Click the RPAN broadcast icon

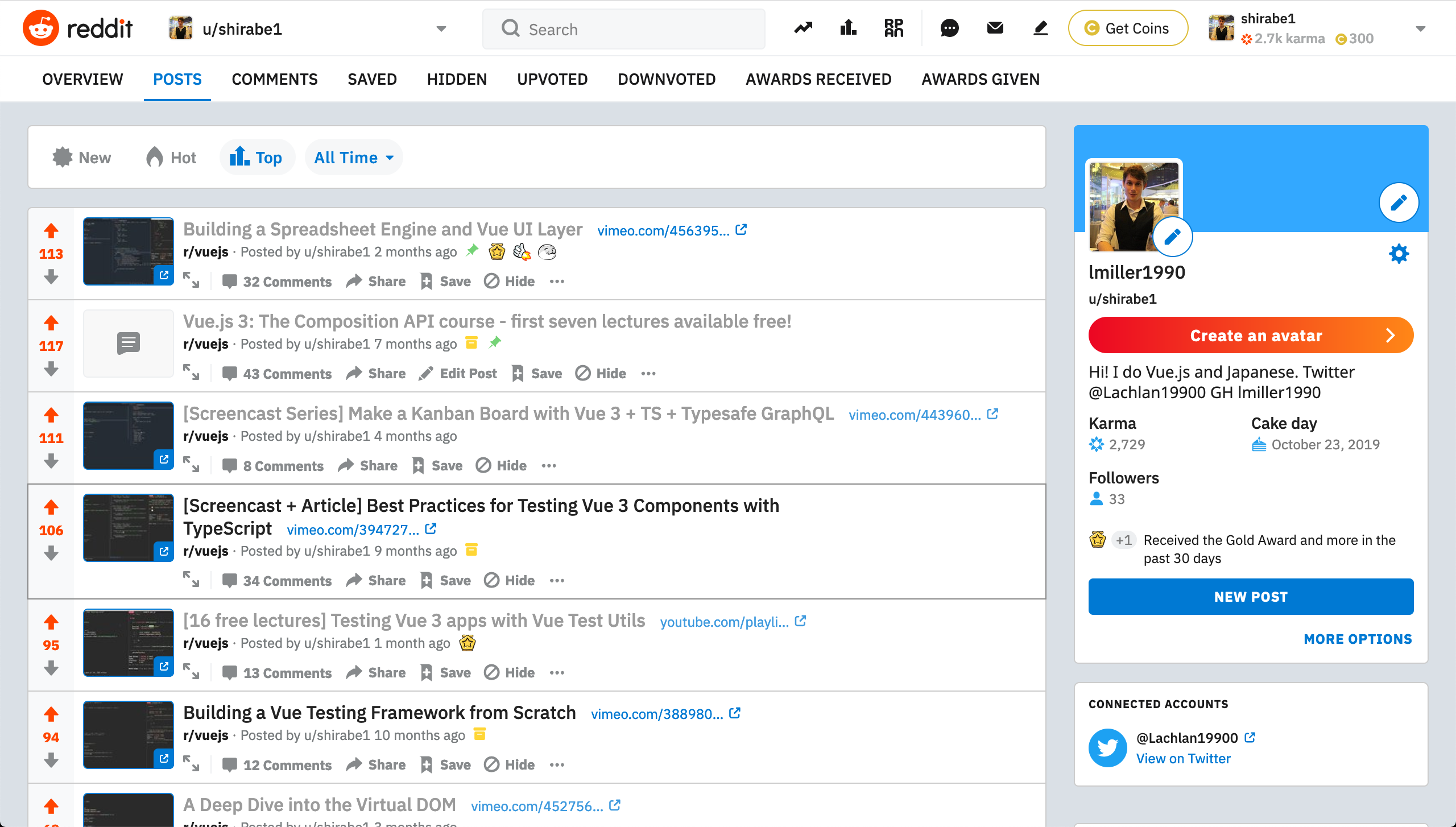pos(894,28)
